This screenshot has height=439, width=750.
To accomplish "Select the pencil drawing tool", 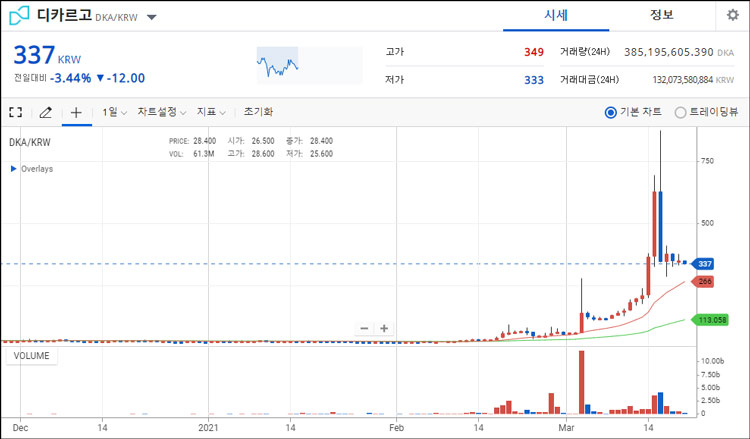I will pos(45,112).
